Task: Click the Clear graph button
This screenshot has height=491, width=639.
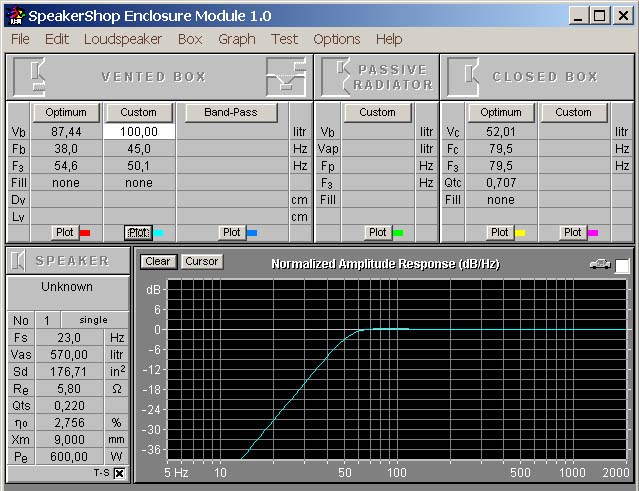Action: (x=158, y=262)
